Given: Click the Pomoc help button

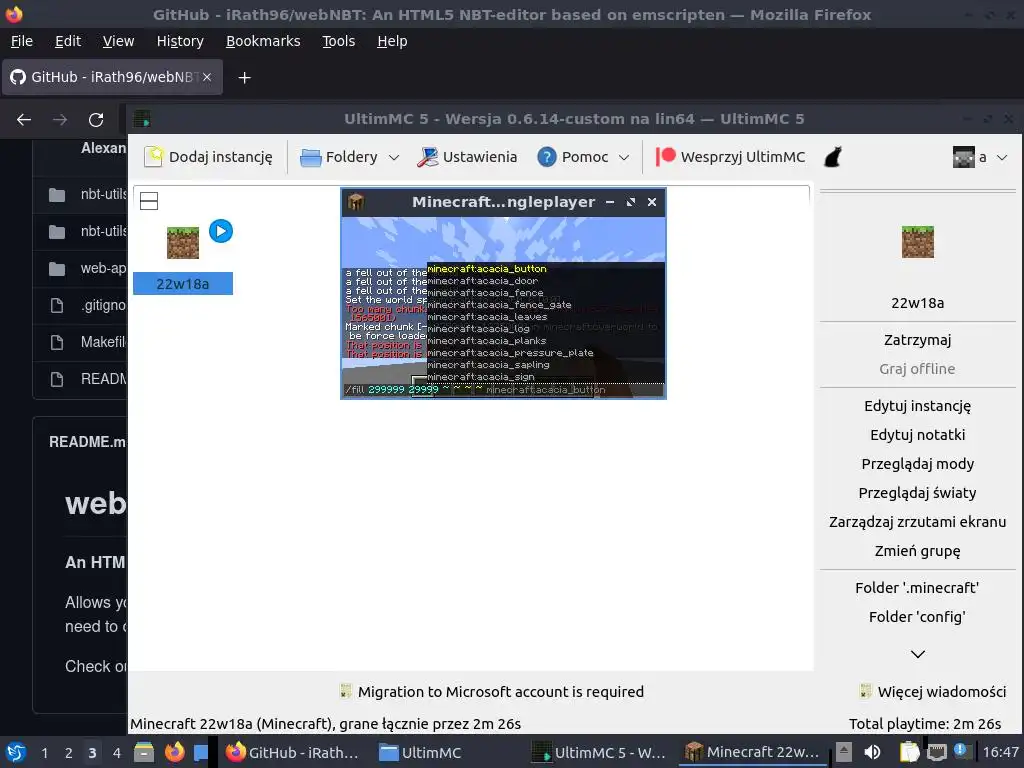Looking at the screenshot, I should coord(573,157).
